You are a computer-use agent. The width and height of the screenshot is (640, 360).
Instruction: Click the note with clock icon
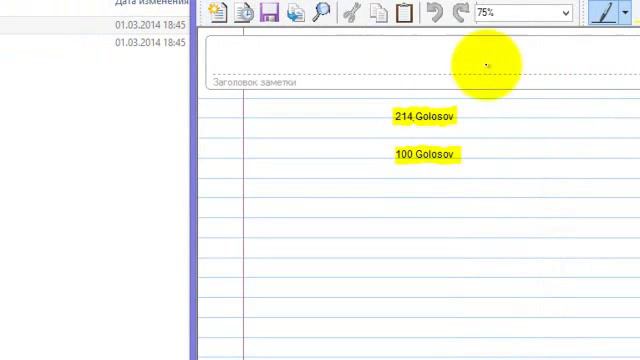(244, 12)
